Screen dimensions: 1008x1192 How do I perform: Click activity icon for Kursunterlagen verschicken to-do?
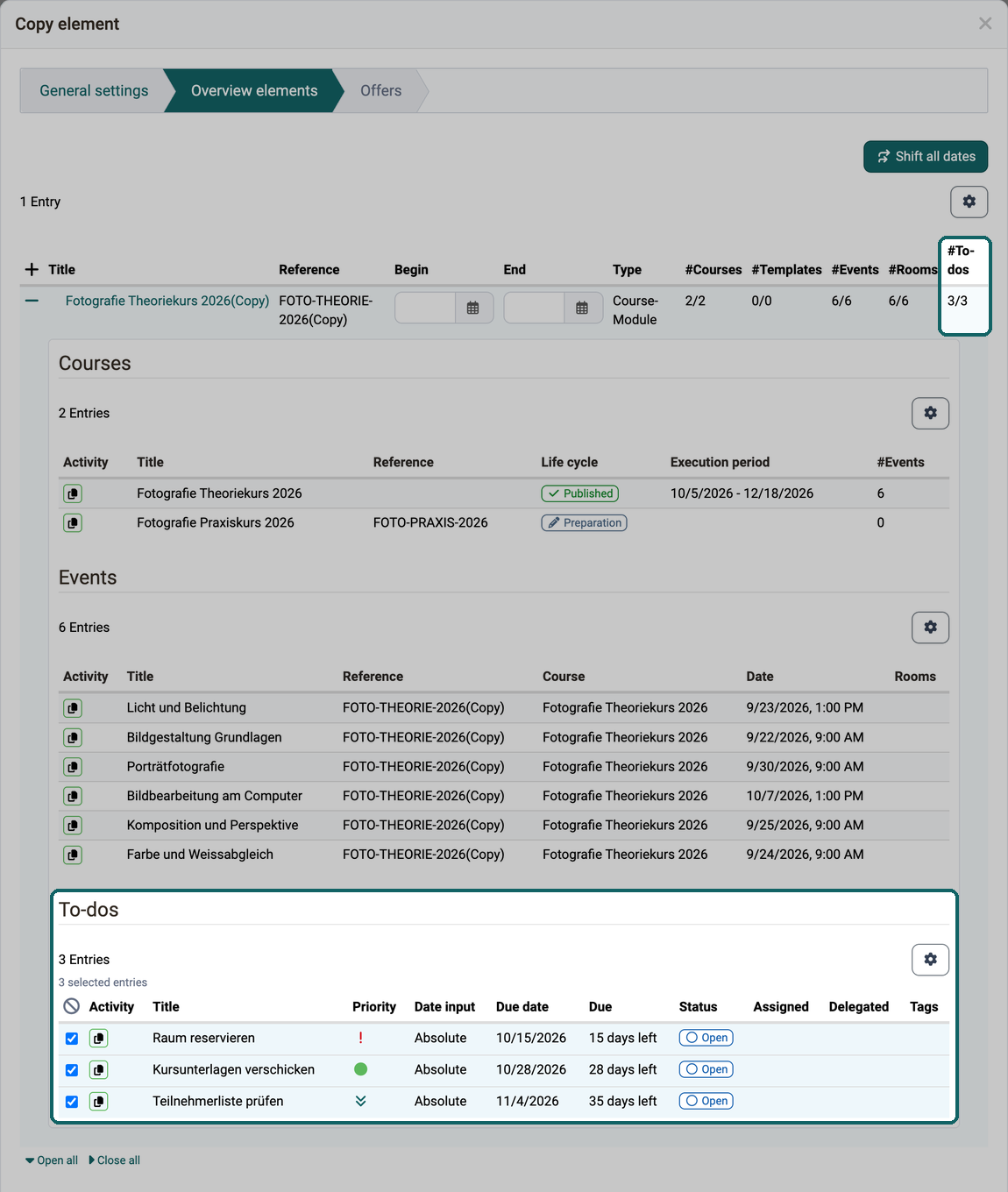coord(99,1070)
